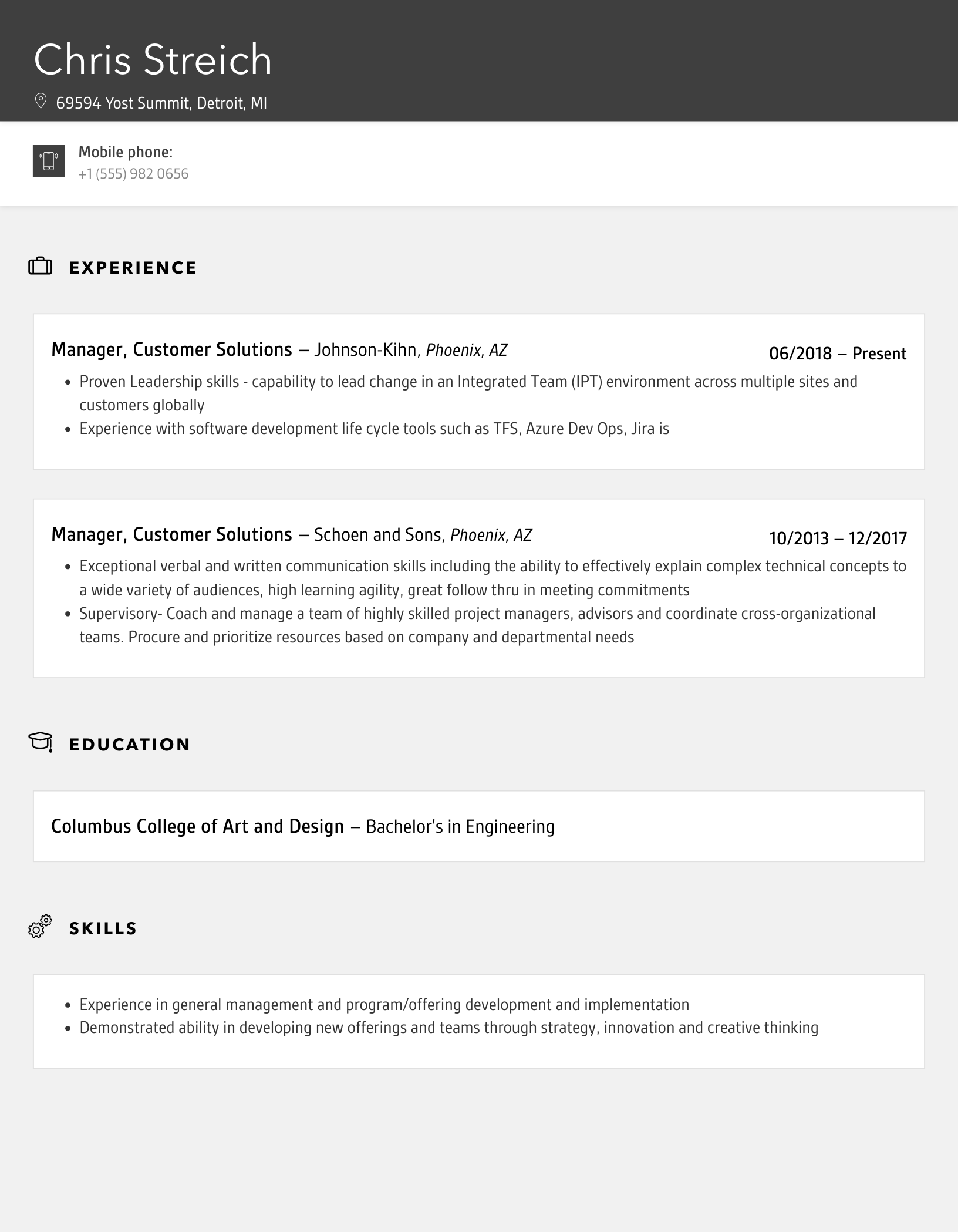Image resolution: width=958 pixels, height=1232 pixels.
Task: Click the phone number +1 (555) 982 0656
Action: (x=133, y=174)
